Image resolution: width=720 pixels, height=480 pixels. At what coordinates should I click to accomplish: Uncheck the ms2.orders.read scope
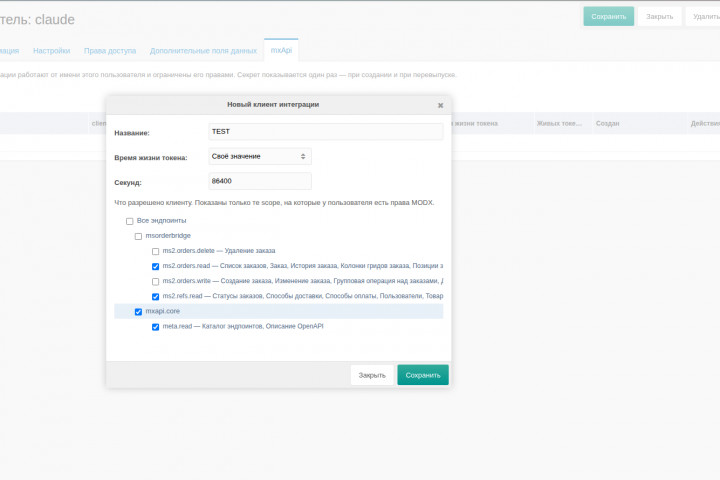pos(156,266)
